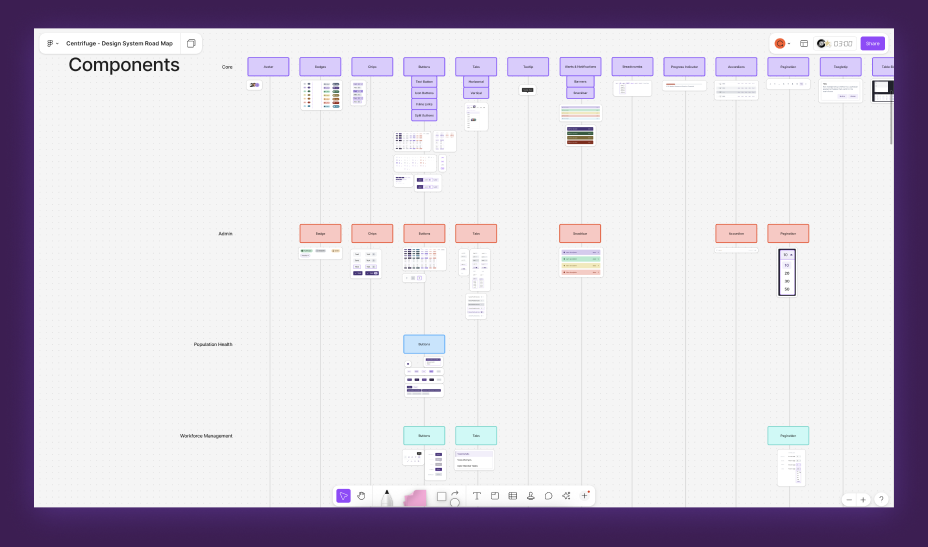This screenshot has width=928, height=547.
Task: Open the FigJam main menu dropdown
Action: [53, 43]
